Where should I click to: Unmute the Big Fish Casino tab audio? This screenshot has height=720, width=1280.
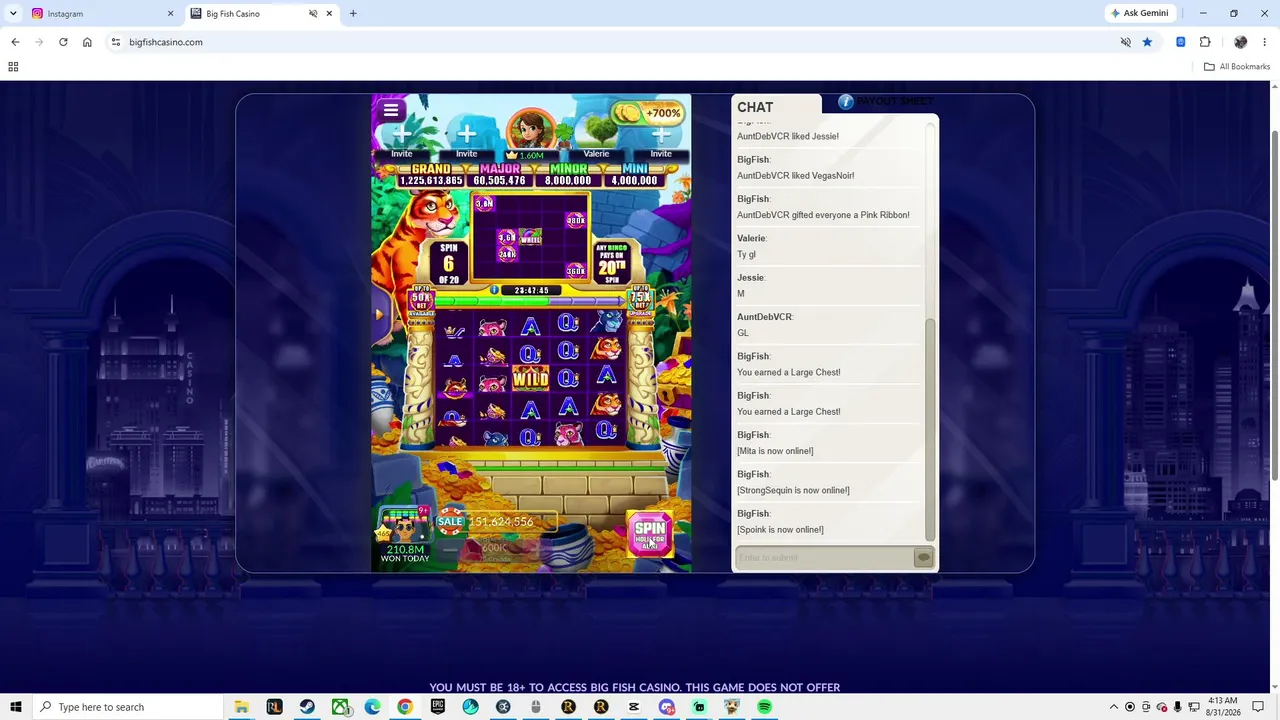[x=313, y=14]
